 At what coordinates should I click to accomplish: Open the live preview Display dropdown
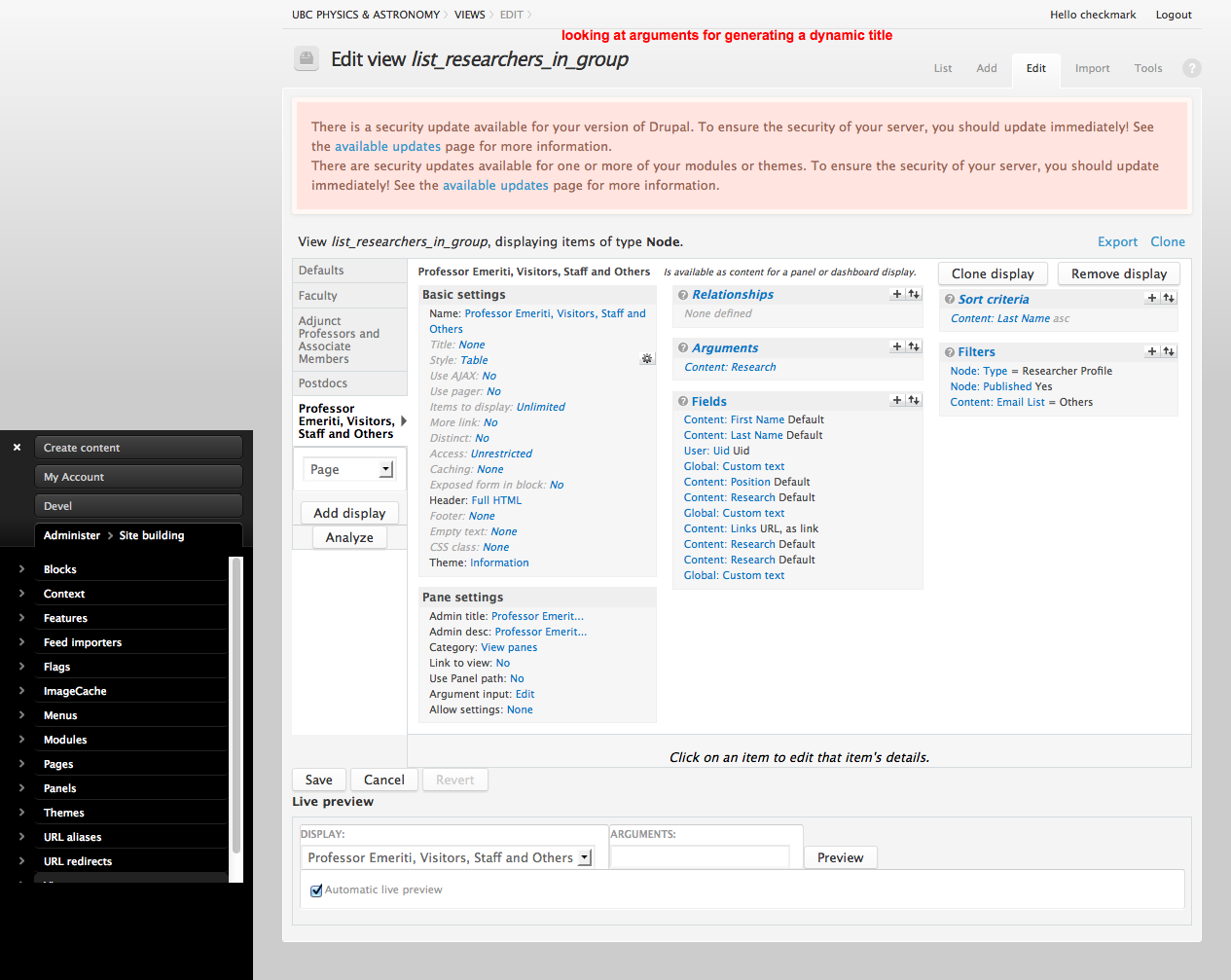coord(584,857)
